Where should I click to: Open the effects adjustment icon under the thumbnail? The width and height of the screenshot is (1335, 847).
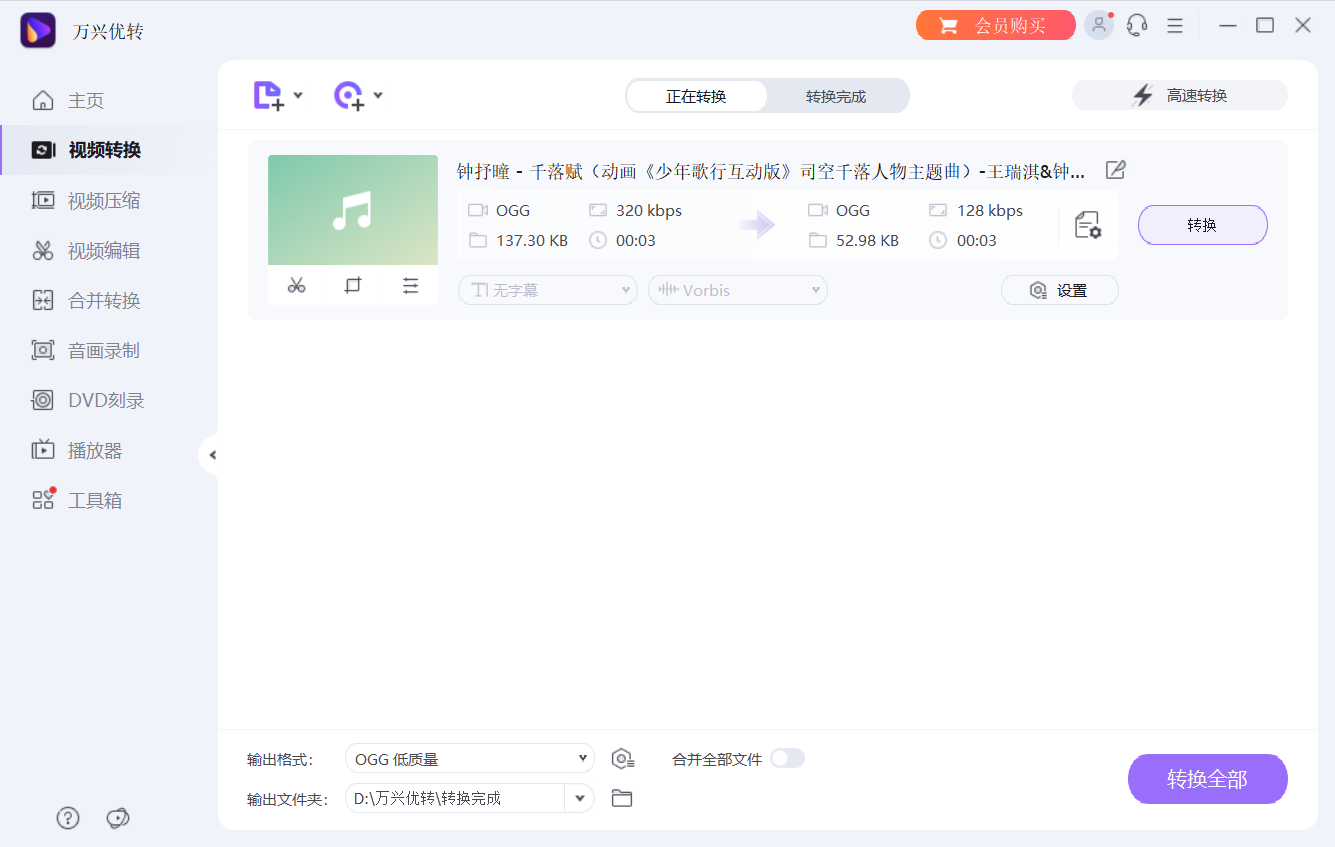(410, 285)
